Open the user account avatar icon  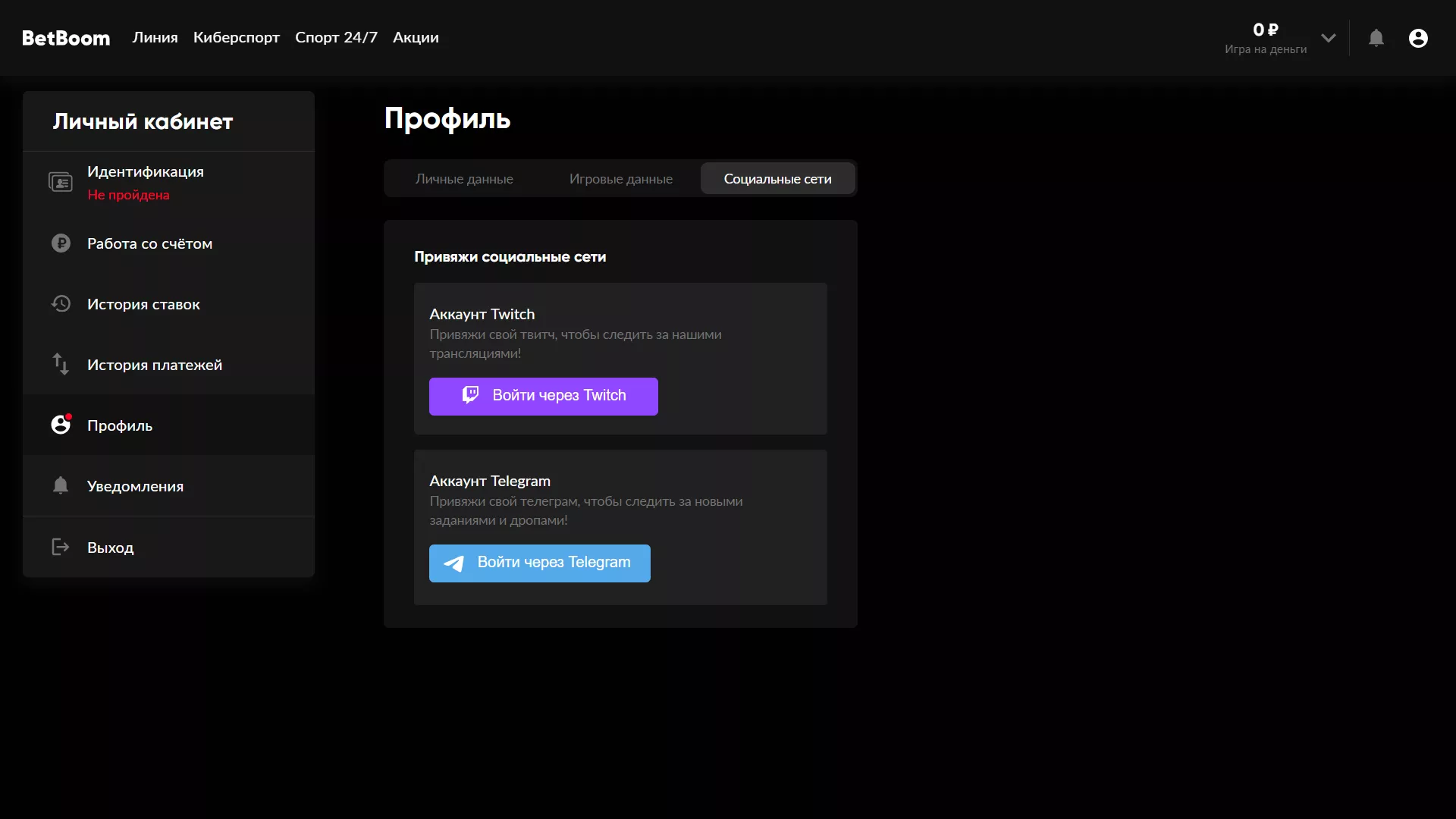(1417, 38)
